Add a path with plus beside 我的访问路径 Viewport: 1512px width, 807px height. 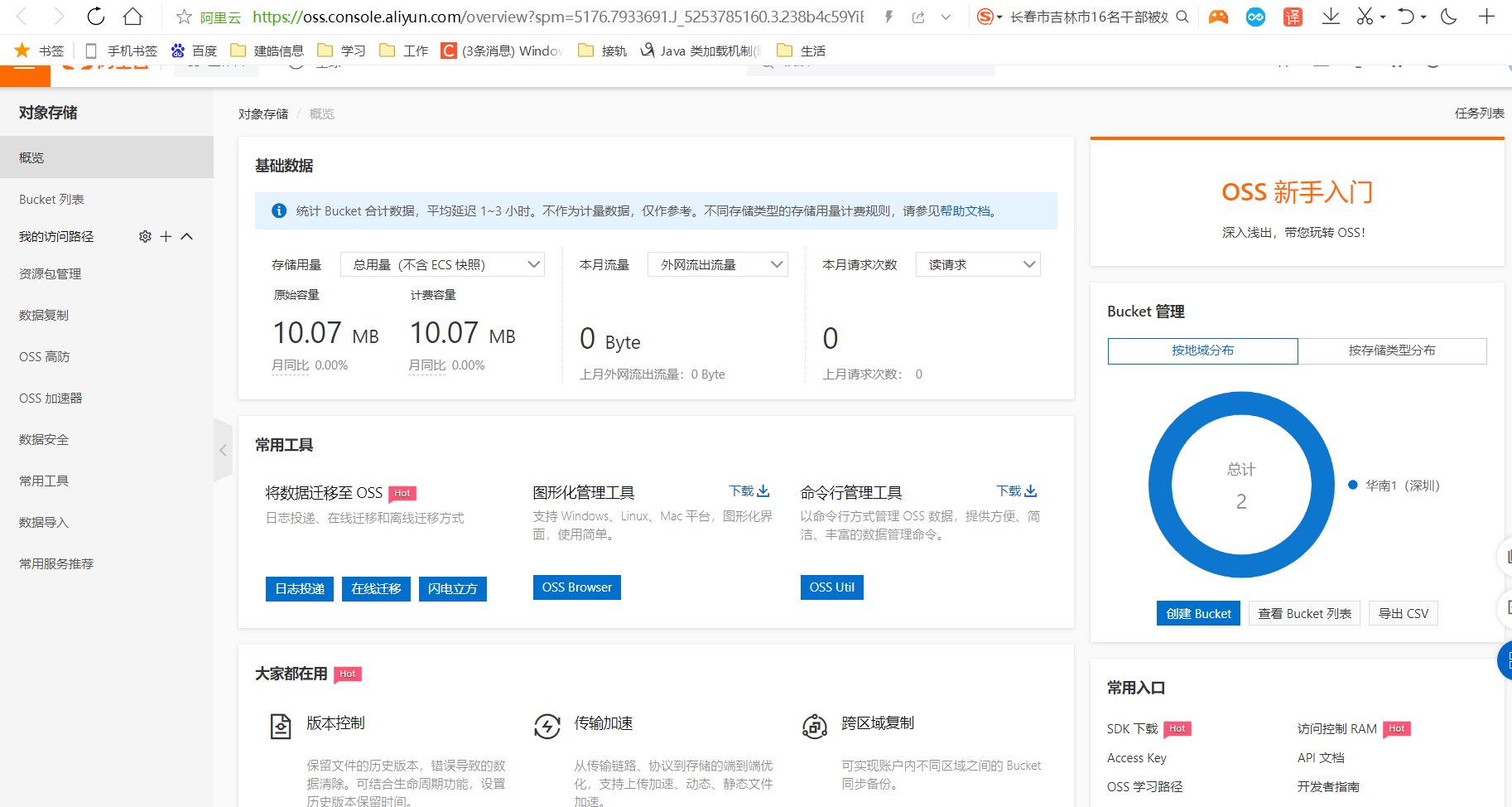pos(166,236)
